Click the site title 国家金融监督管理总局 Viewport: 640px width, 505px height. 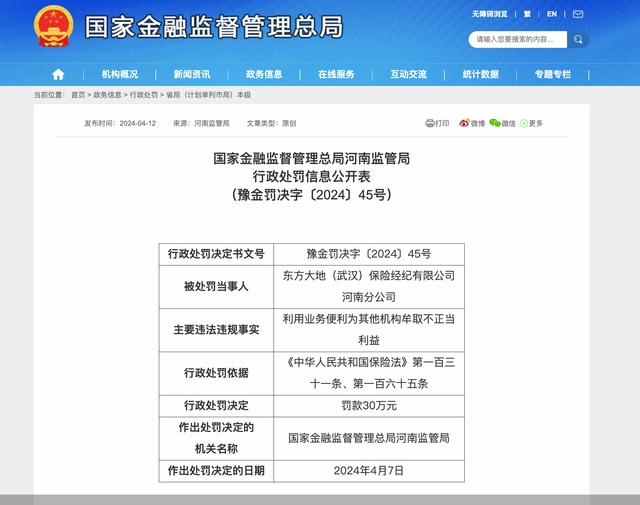coord(214,27)
